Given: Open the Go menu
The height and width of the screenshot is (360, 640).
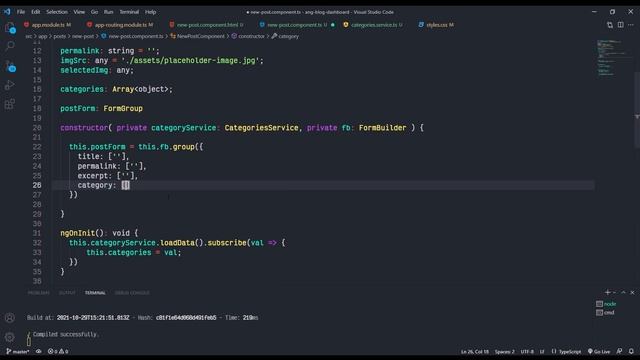Looking at the screenshot, I should tap(94, 12).
